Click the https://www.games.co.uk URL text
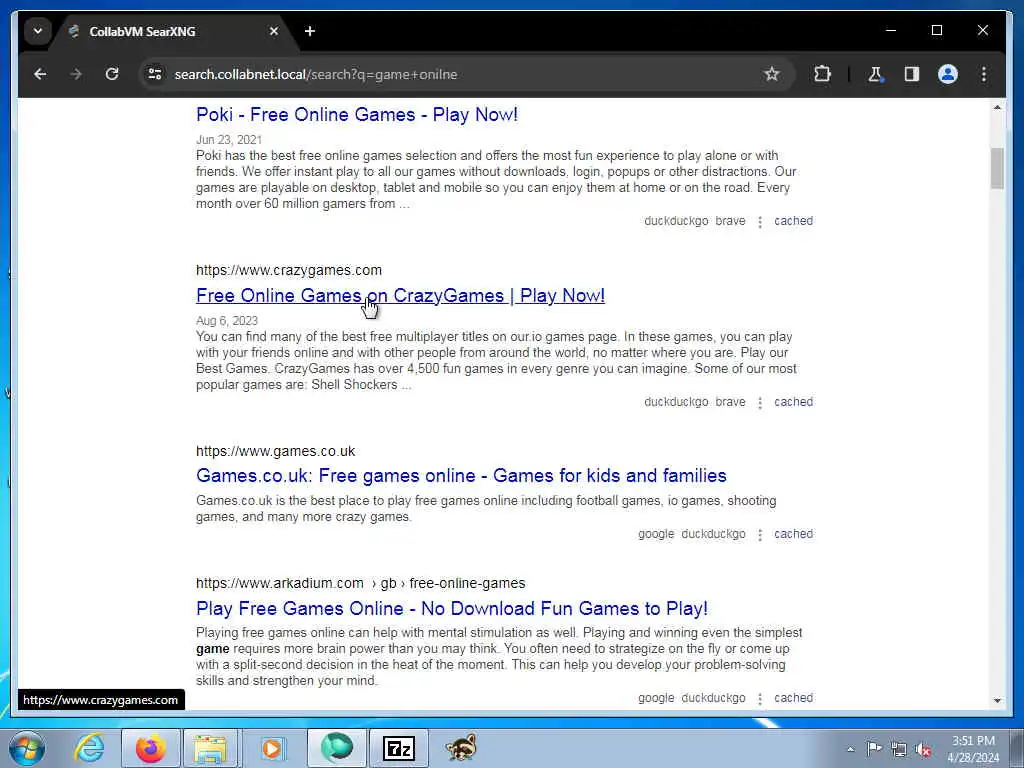The height and width of the screenshot is (768, 1024). coord(276,451)
